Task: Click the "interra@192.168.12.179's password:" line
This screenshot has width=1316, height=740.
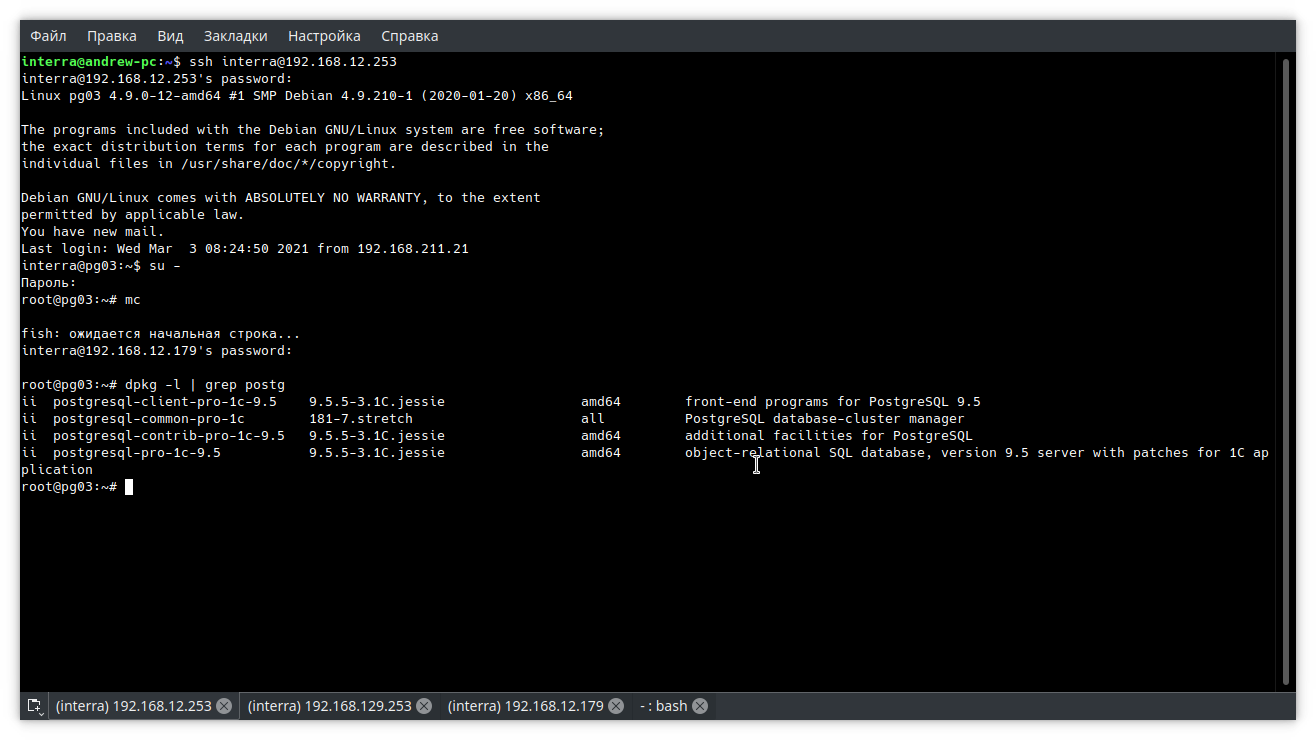Action: 157,351
